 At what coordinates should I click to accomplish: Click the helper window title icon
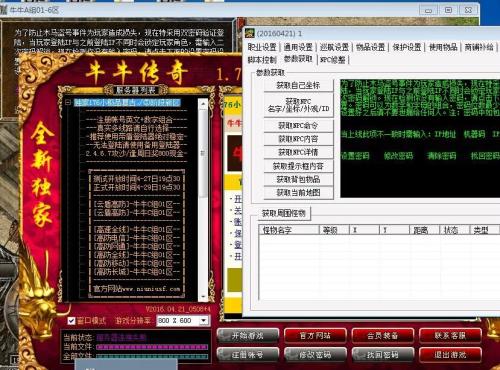[x=249, y=33]
